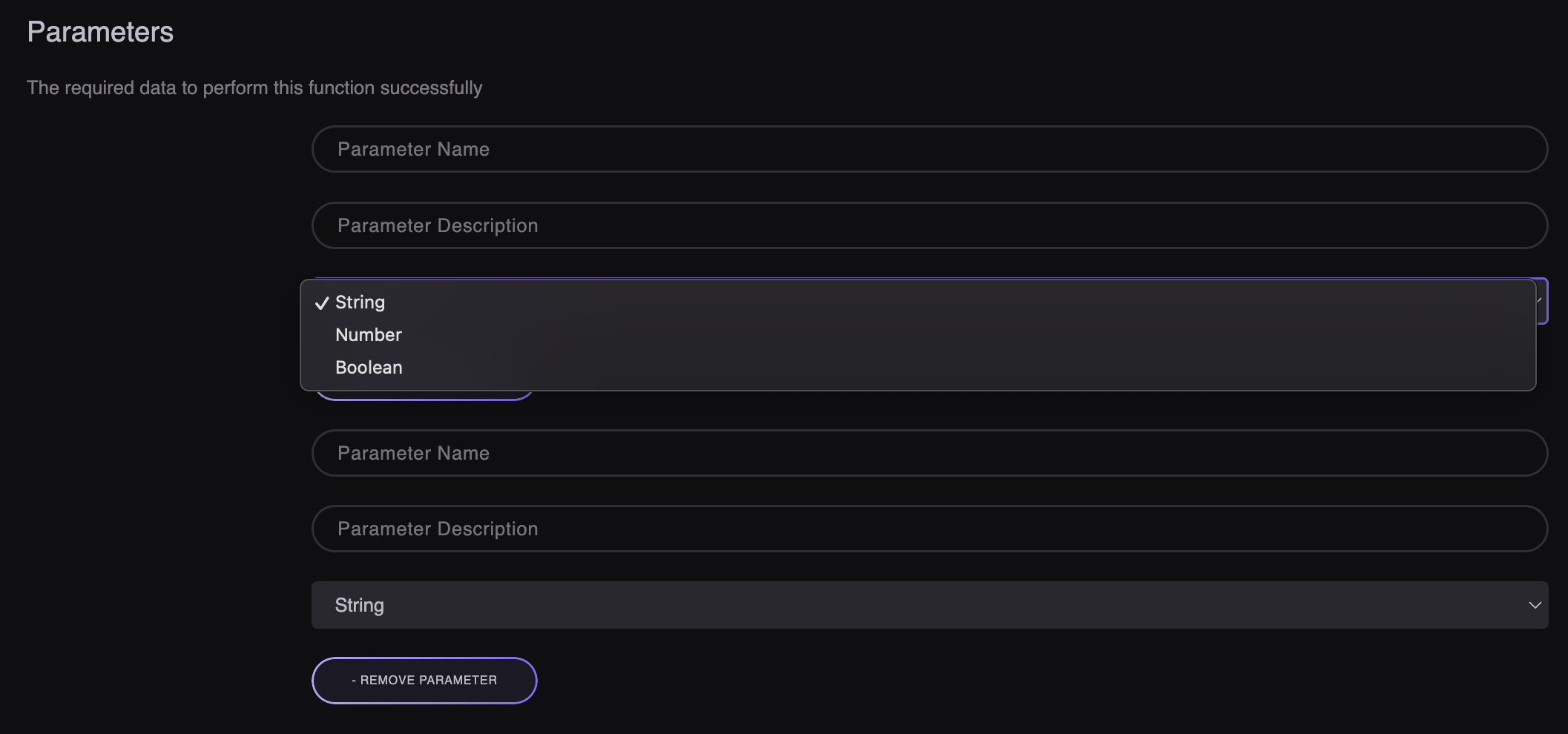Click the 'String' label in the lower type selector
This screenshot has height=734, width=1568.
(360, 605)
